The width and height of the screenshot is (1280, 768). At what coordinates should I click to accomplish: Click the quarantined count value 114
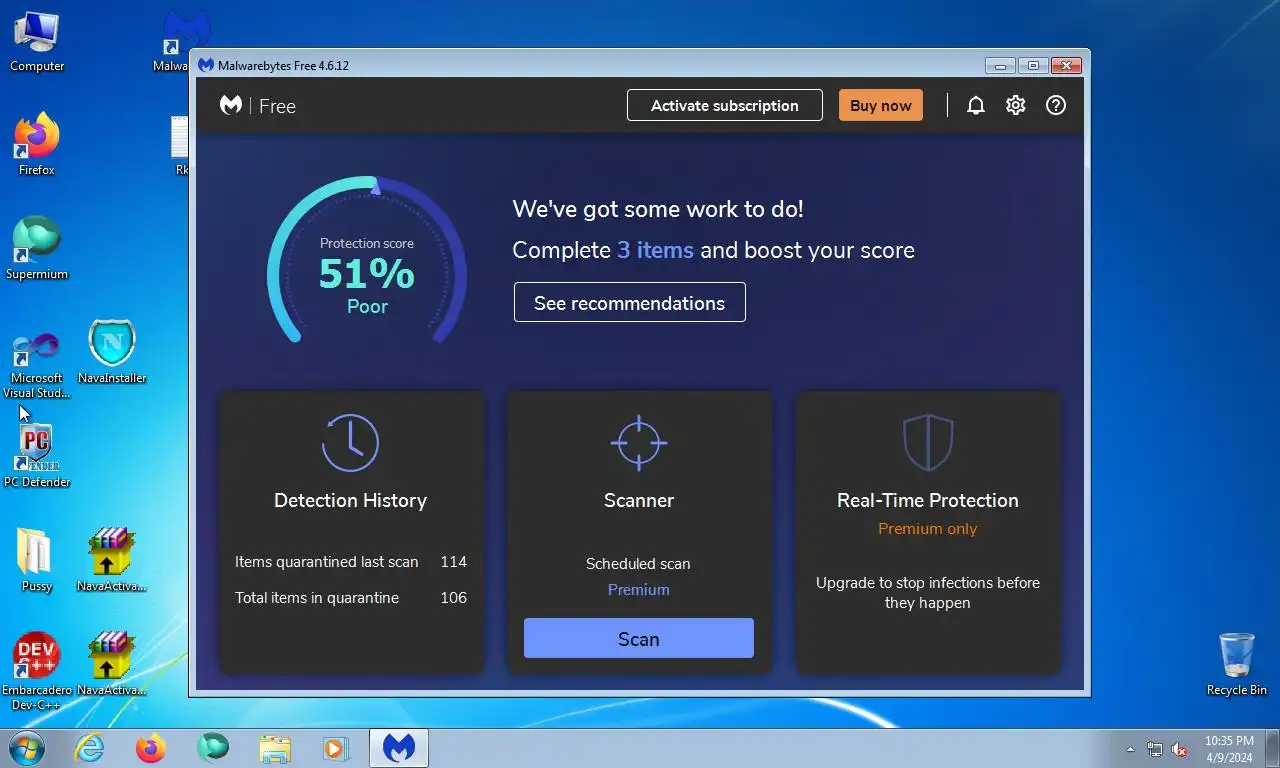pyautogui.click(x=454, y=562)
